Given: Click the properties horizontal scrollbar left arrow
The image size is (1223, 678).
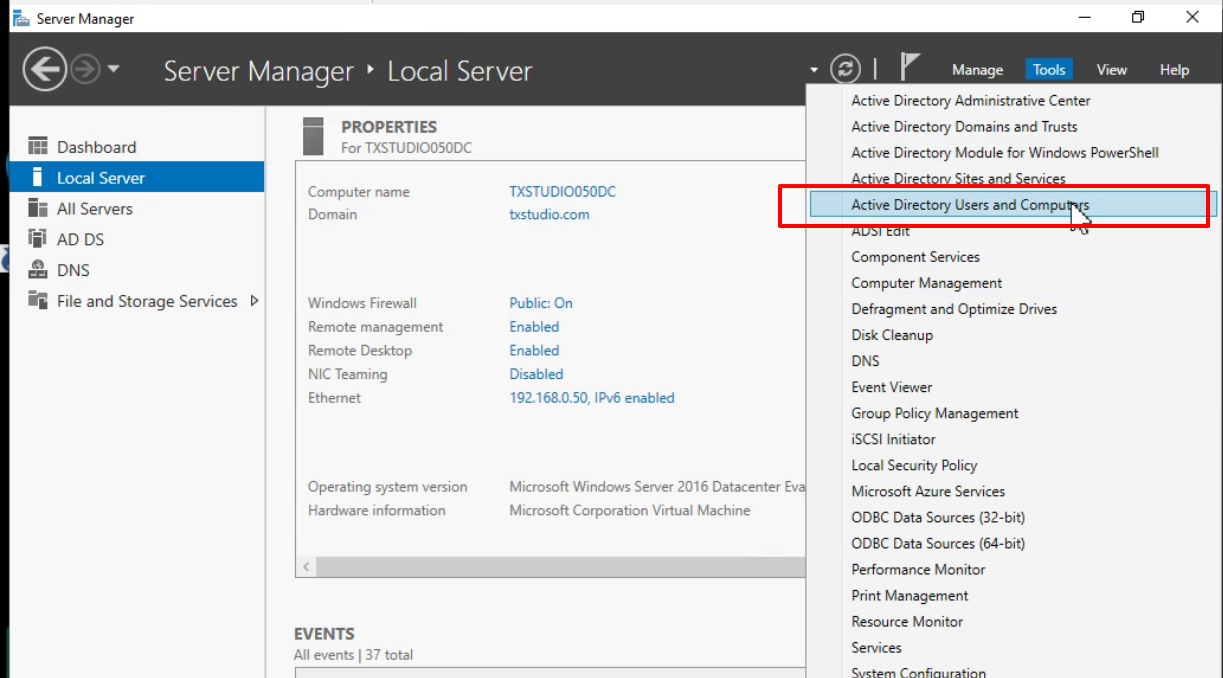Looking at the screenshot, I should (306, 567).
